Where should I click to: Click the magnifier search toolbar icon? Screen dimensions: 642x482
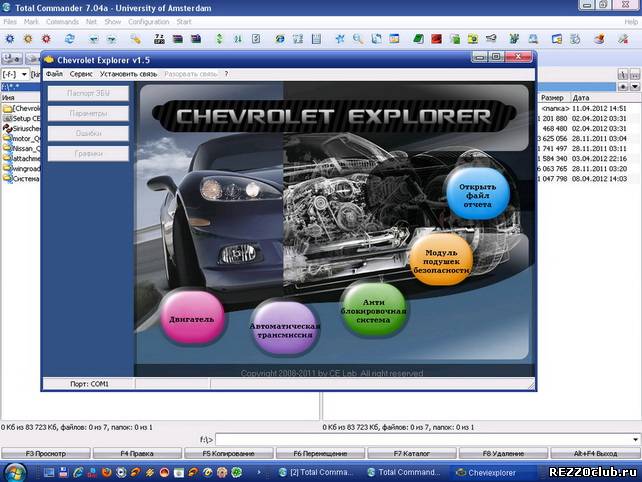tap(358, 39)
